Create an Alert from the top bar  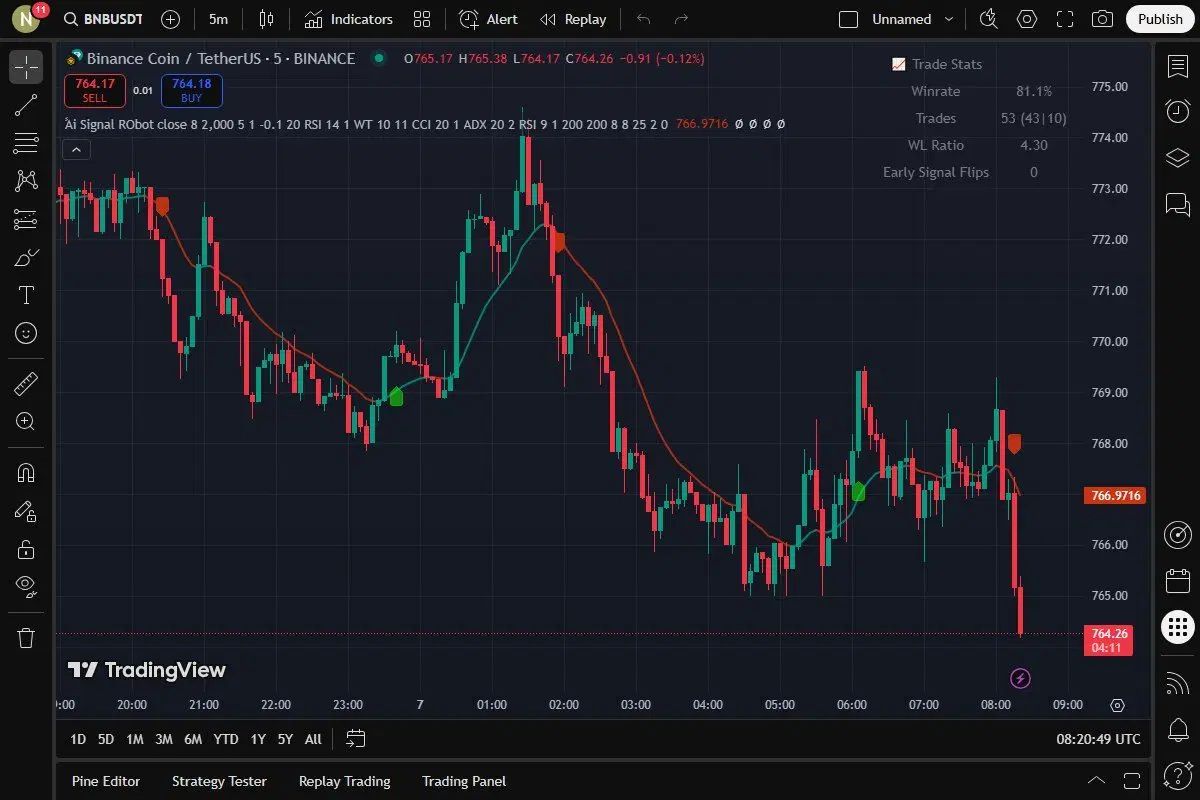pyautogui.click(x=488, y=19)
